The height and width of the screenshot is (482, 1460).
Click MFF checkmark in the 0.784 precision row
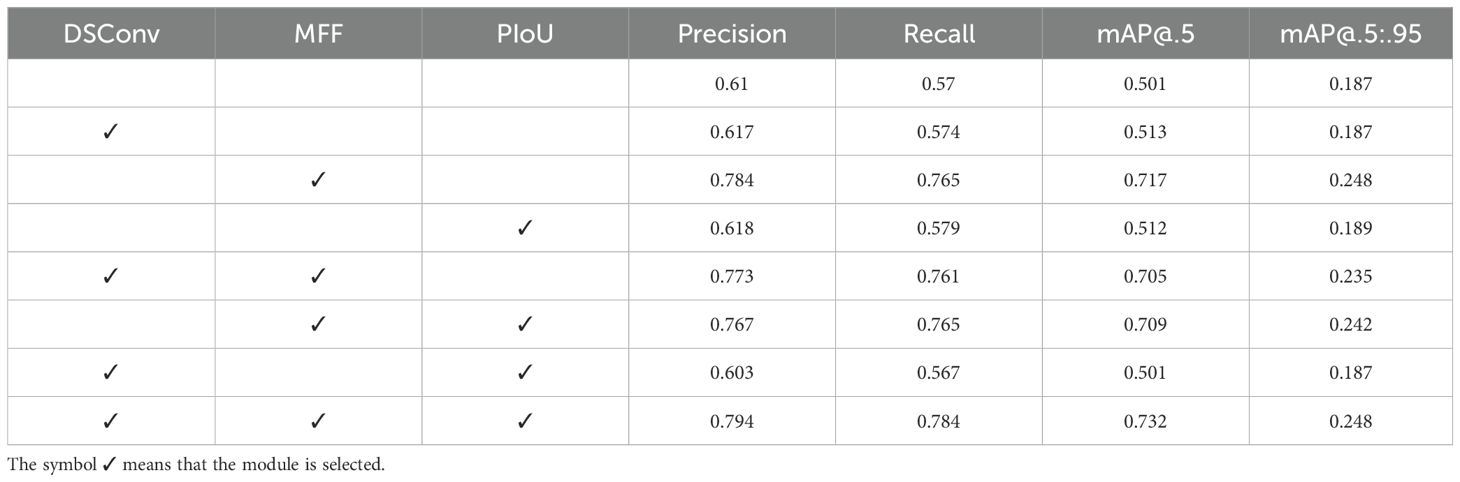click(x=318, y=180)
